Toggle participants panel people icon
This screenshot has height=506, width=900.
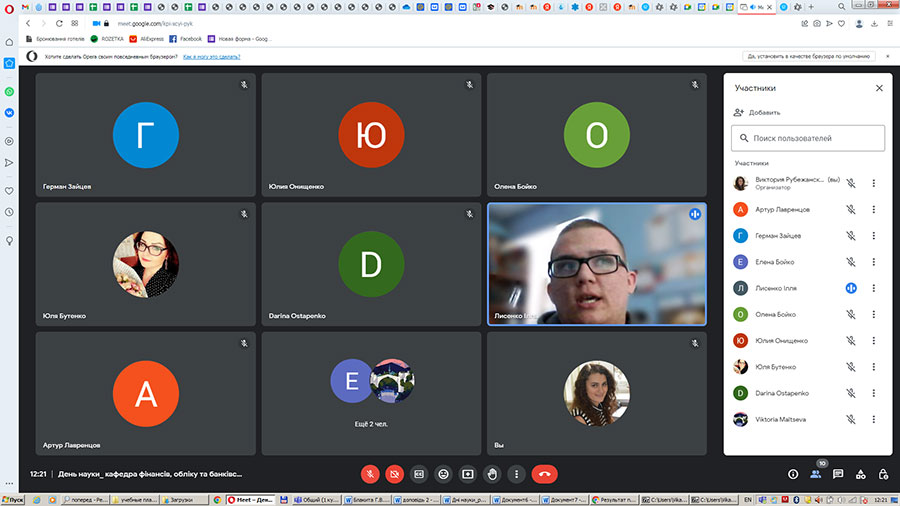click(815, 474)
